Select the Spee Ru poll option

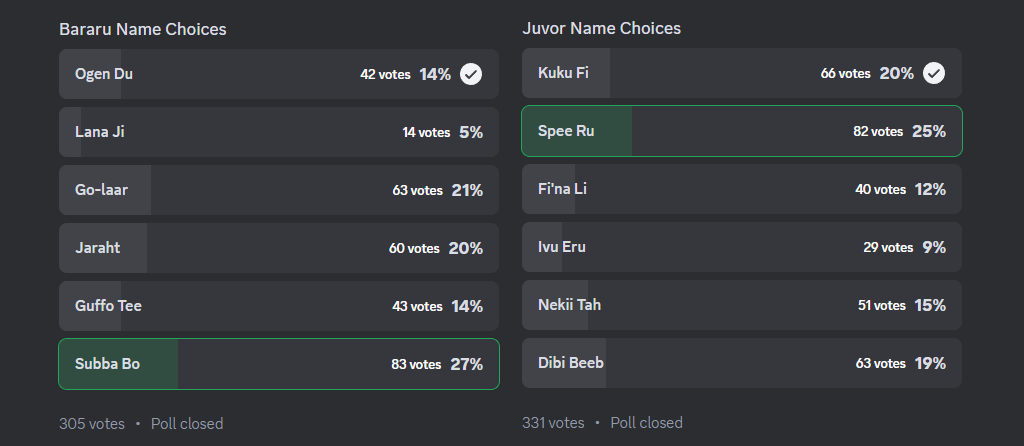(742, 131)
